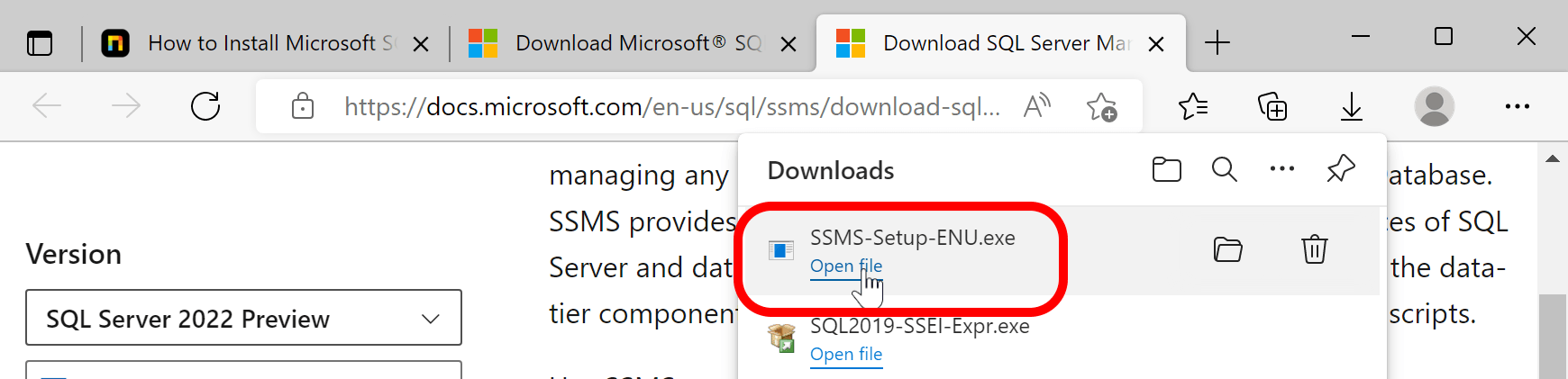Open browser Settings and more menu

(1517, 106)
